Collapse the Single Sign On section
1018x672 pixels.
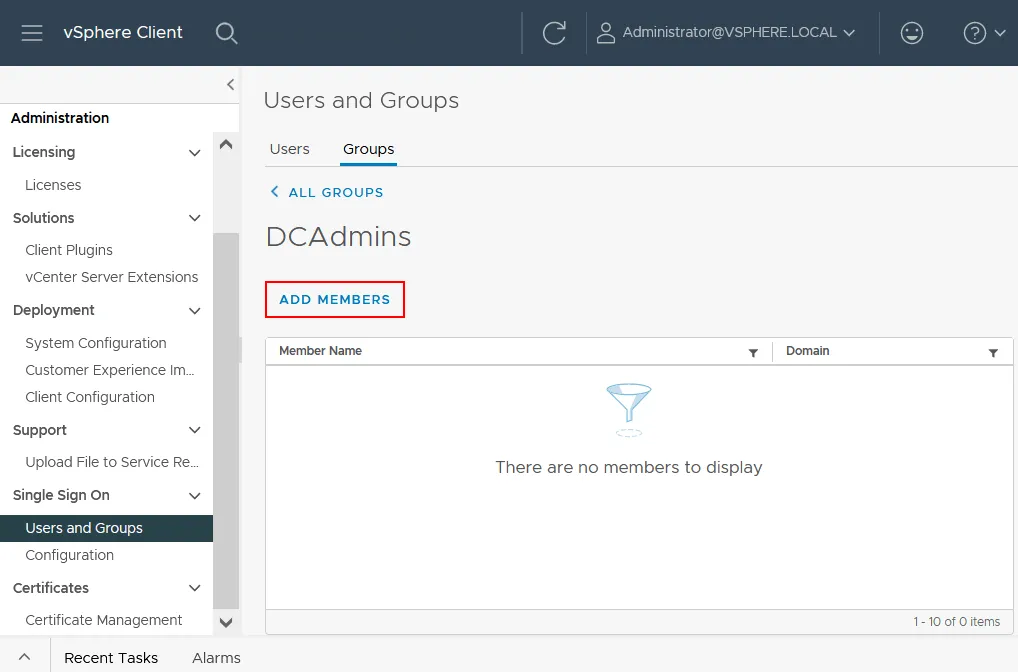pyautogui.click(x=195, y=496)
